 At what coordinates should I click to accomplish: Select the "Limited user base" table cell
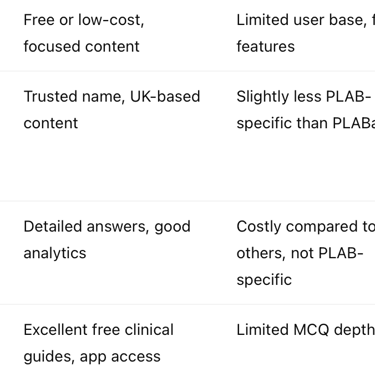tap(306, 33)
